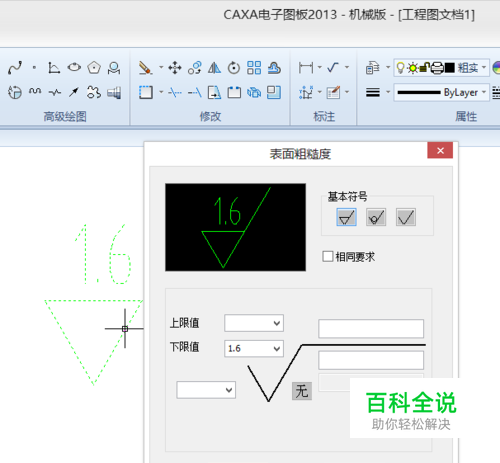
Task: Click the color wheel icon in properties
Action: [x=497, y=68]
